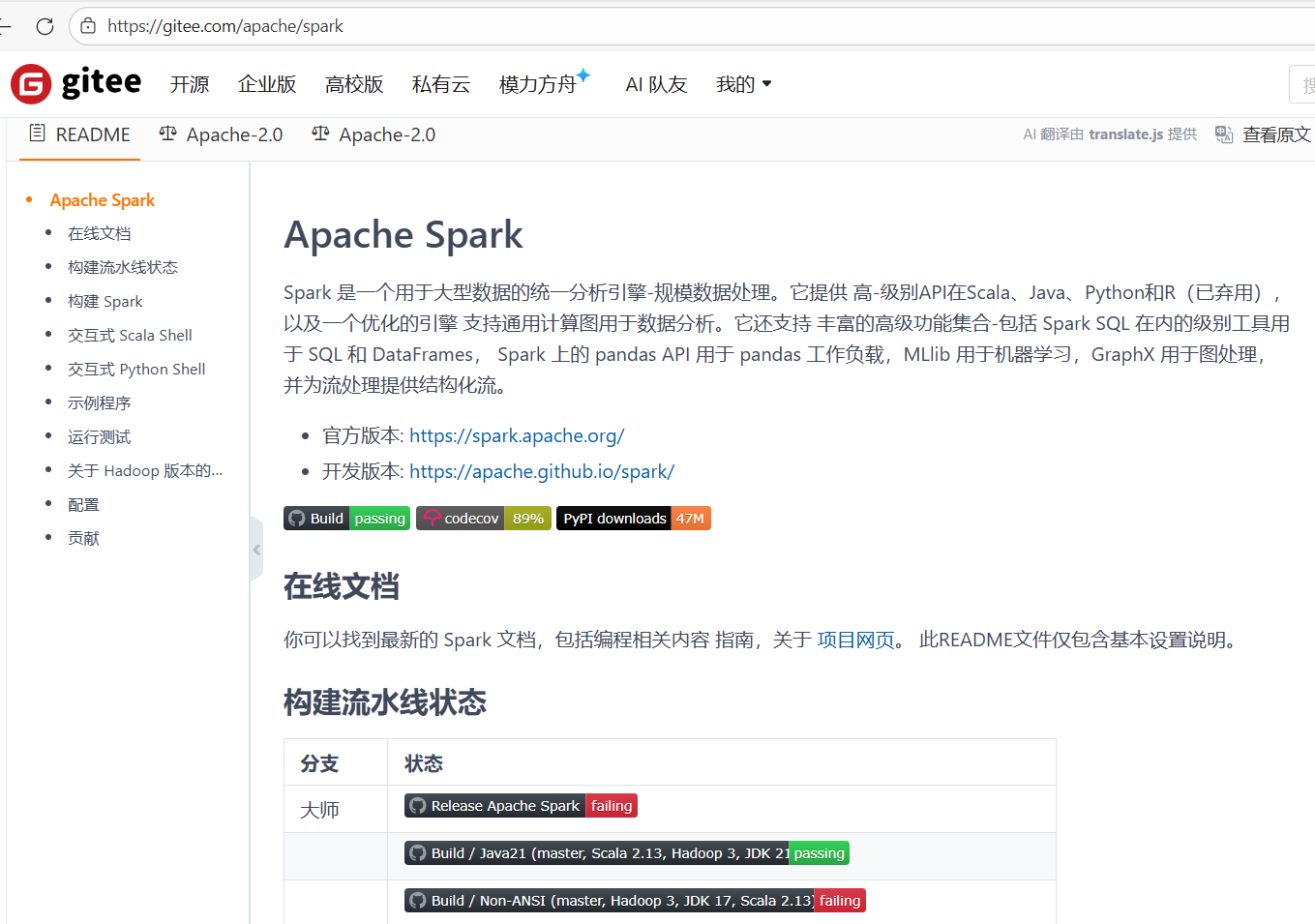The height and width of the screenshot is (924, 1315).
Task: Select Apache Spark in the outline
Action: pos(103,200)
